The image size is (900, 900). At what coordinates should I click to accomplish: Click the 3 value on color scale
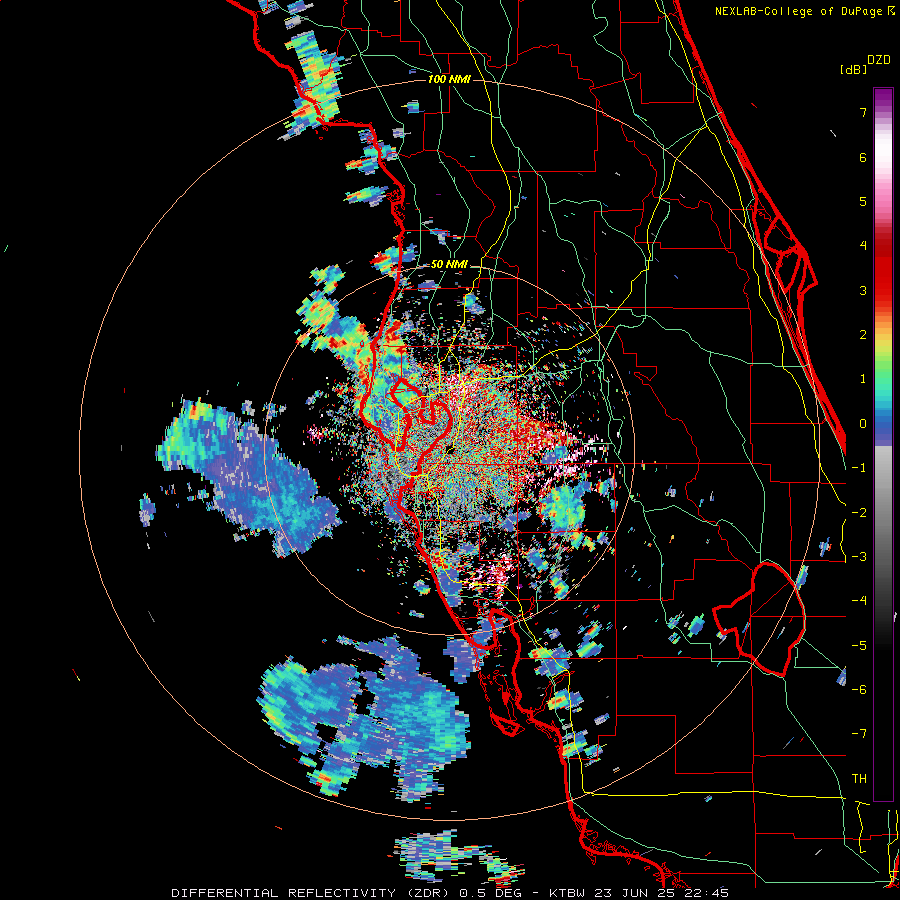863,290
